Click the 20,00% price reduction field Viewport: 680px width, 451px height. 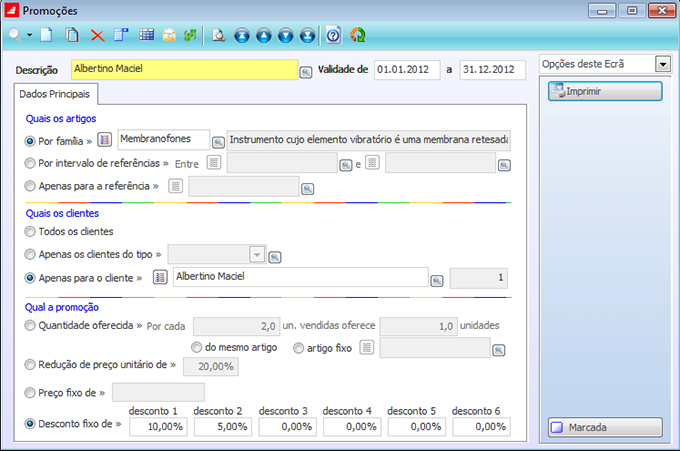(x=211, y=366)
